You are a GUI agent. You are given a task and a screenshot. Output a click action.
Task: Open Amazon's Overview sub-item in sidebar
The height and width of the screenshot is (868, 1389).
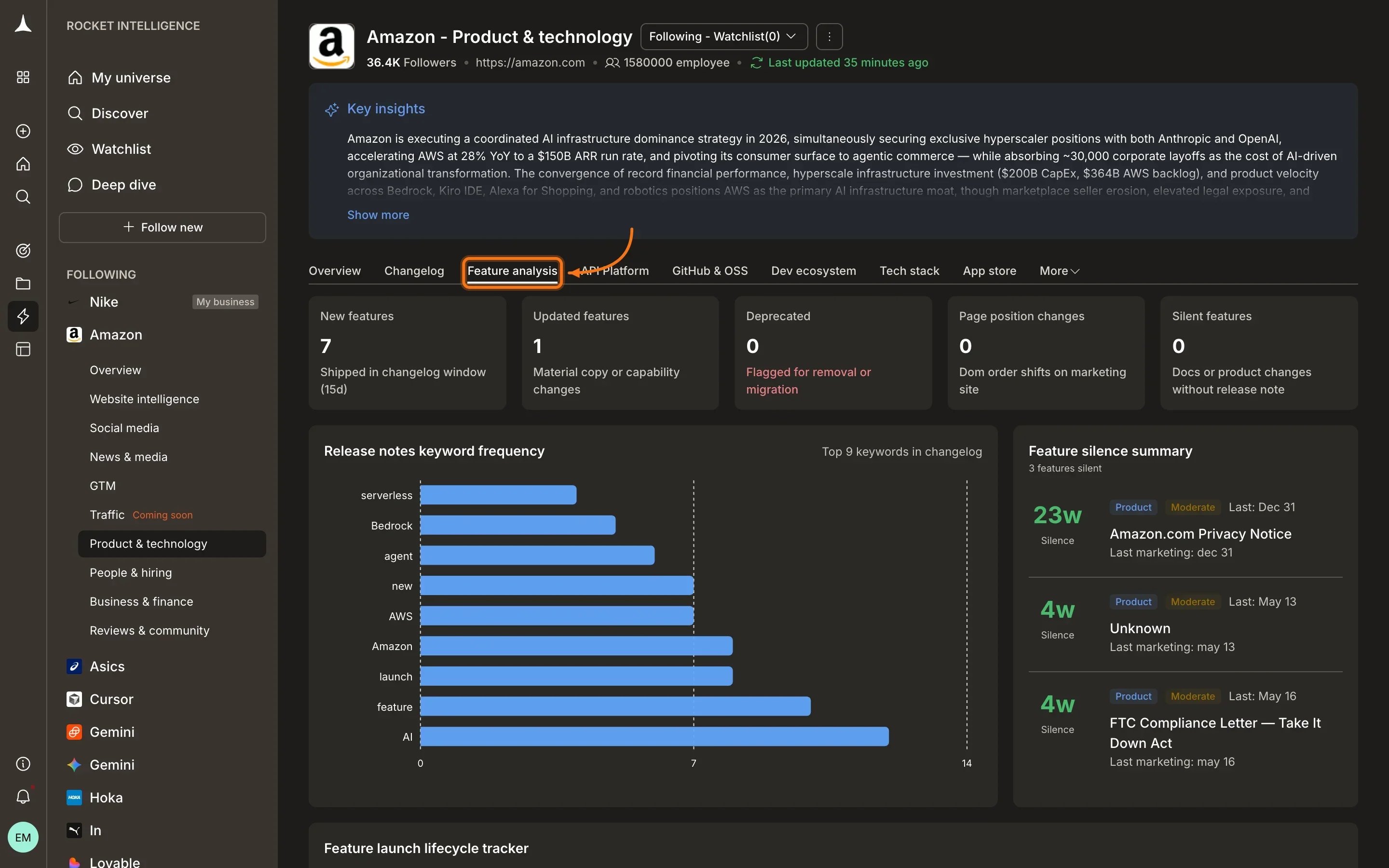click(115, 370)
